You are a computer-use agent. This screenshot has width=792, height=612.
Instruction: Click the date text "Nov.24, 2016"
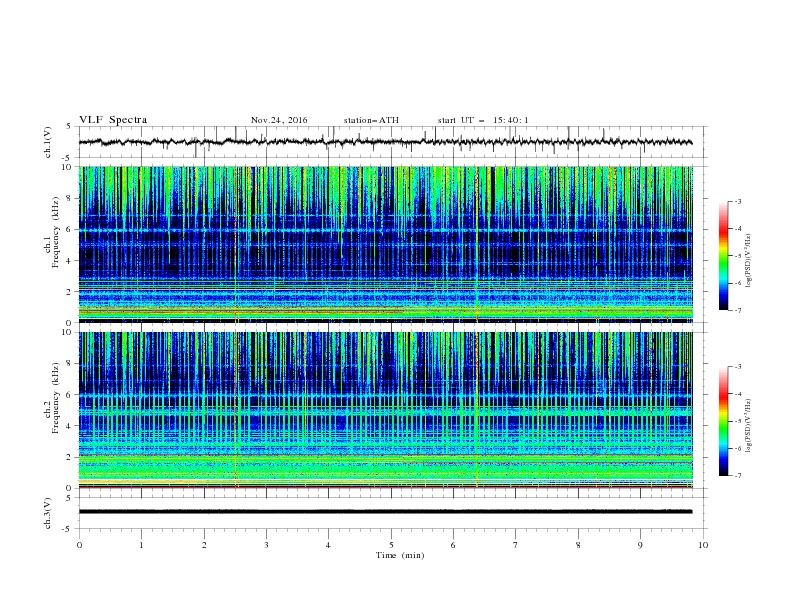tap(279, 120)
